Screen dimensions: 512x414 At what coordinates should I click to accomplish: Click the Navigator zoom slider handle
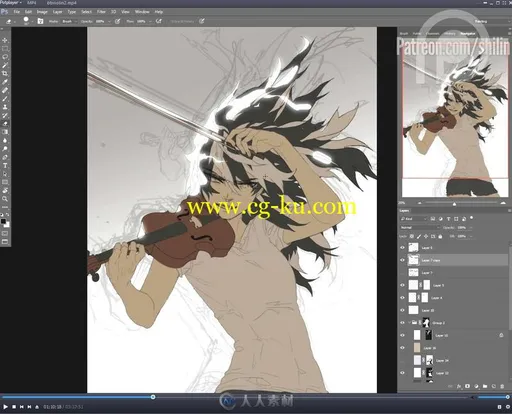pyautogui.click(x=454, y=204)
